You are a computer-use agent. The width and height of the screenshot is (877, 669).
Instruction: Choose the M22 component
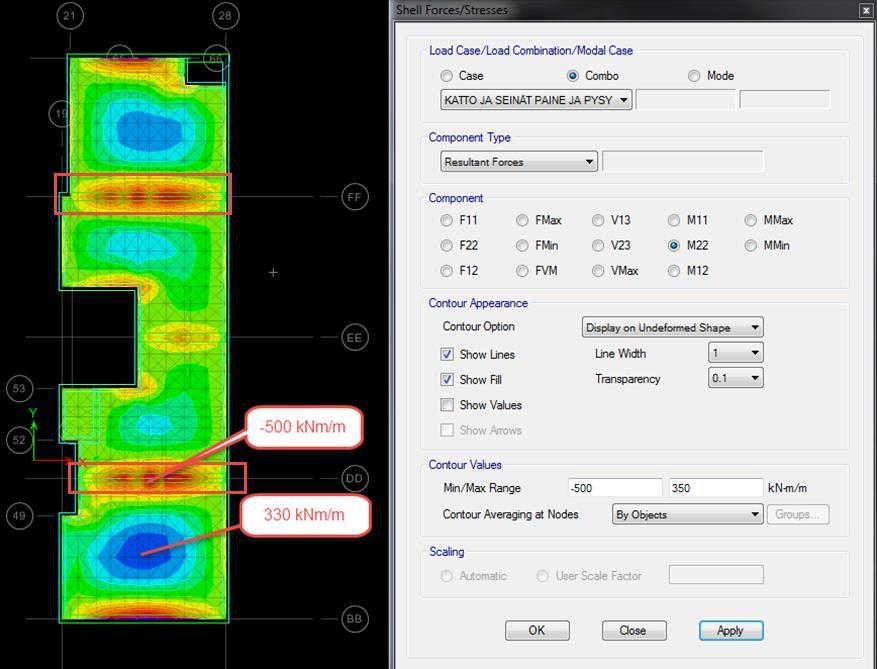[x=674, y=246]
